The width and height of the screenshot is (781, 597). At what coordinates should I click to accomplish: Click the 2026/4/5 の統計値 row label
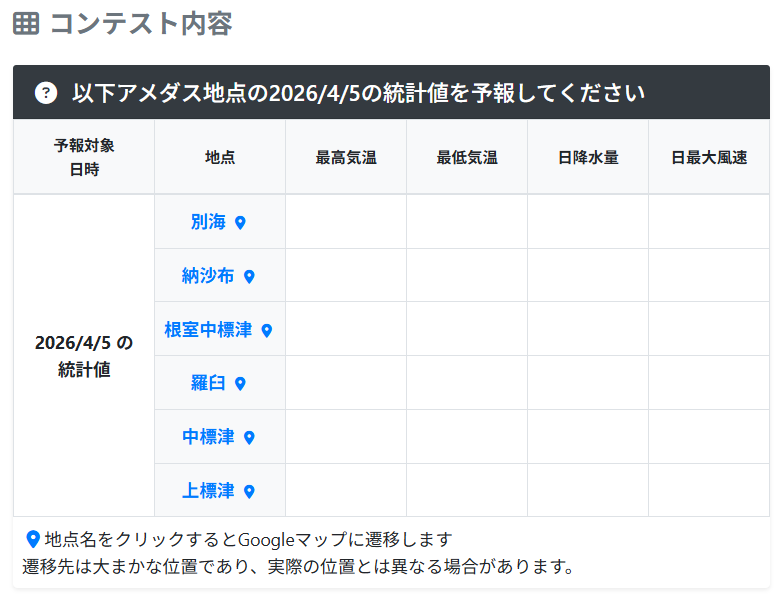point(84,356)
